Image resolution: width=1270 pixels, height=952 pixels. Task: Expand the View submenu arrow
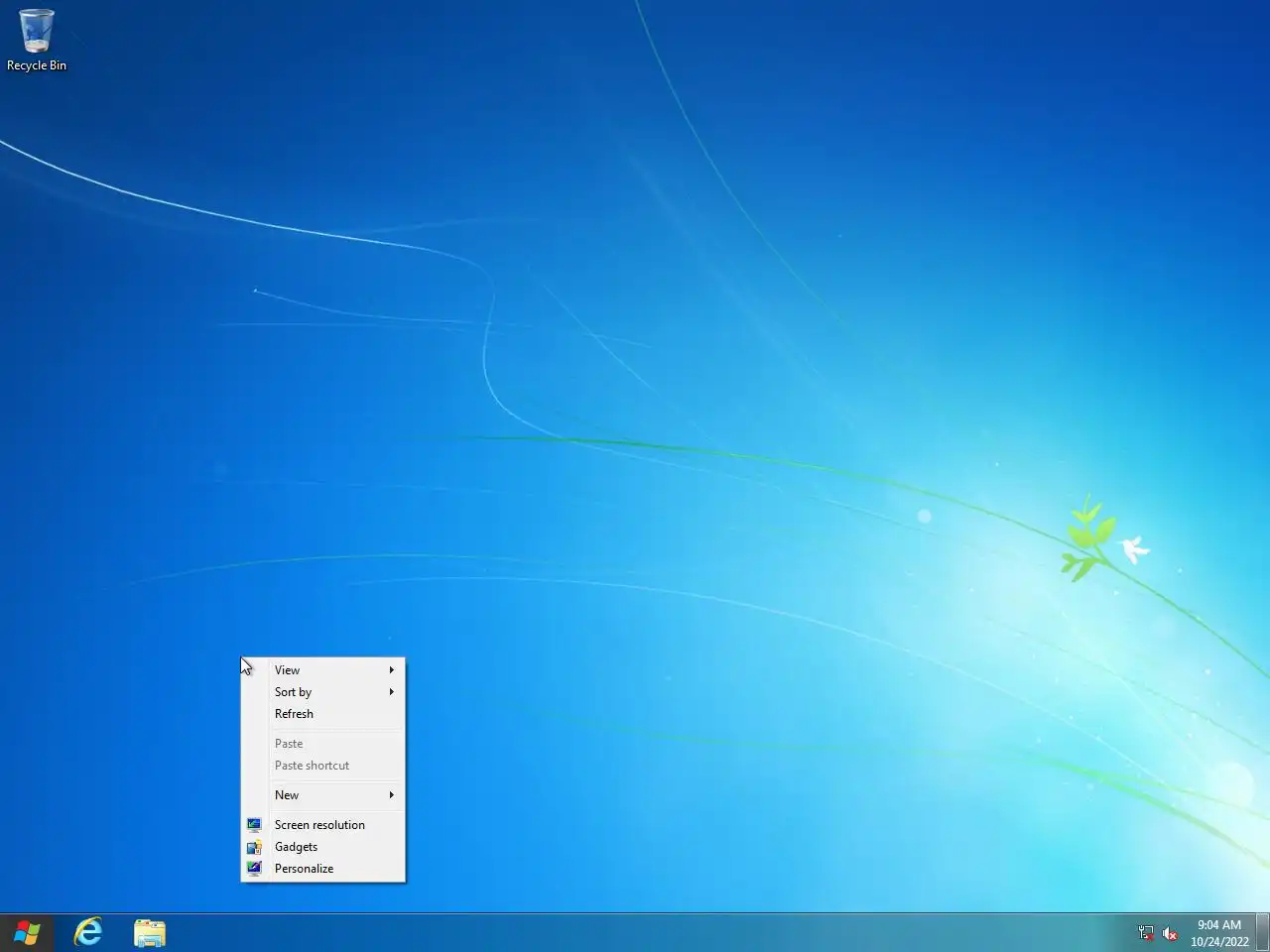[392, 670]
